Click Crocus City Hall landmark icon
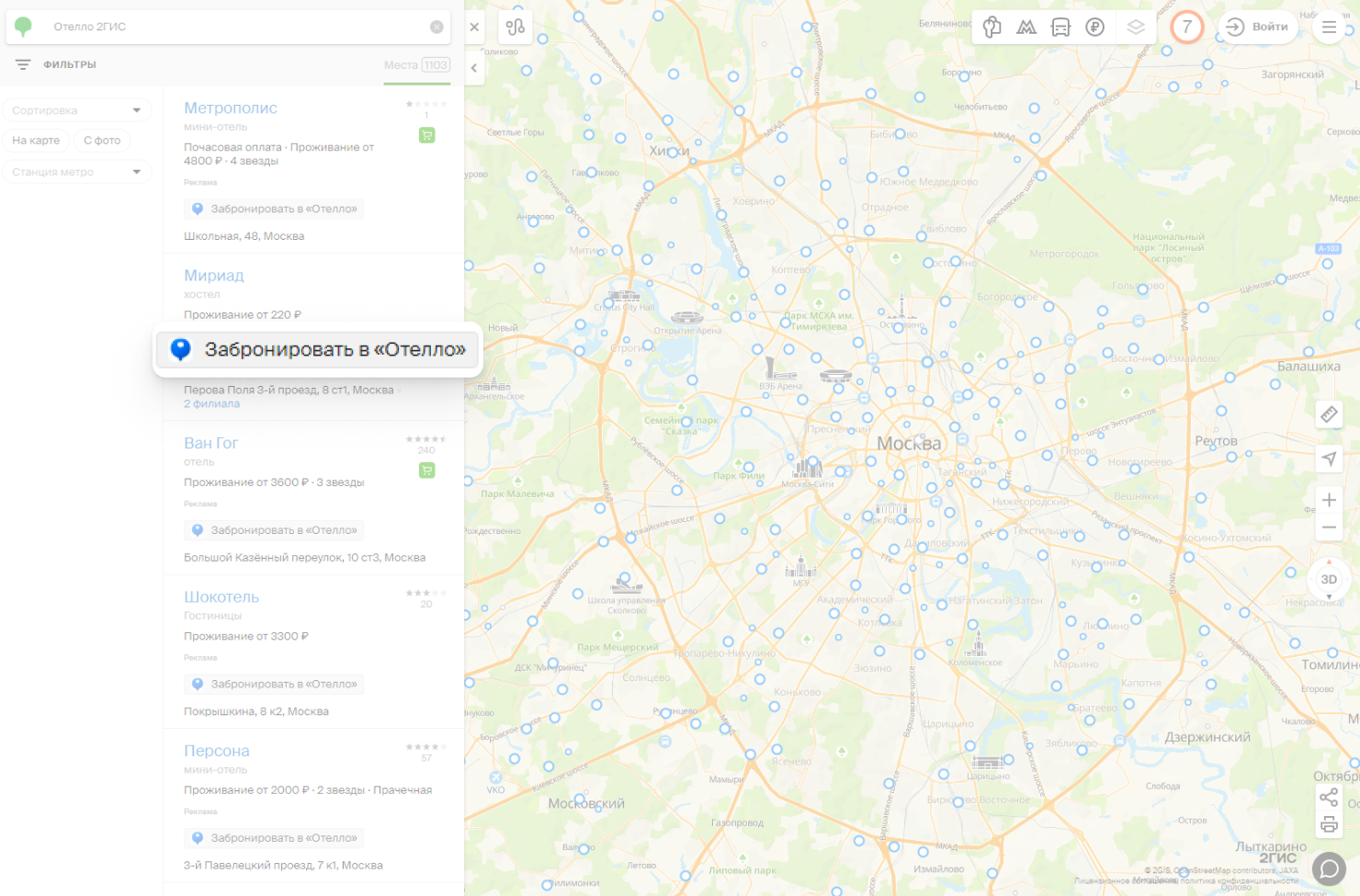 (623, 296)
